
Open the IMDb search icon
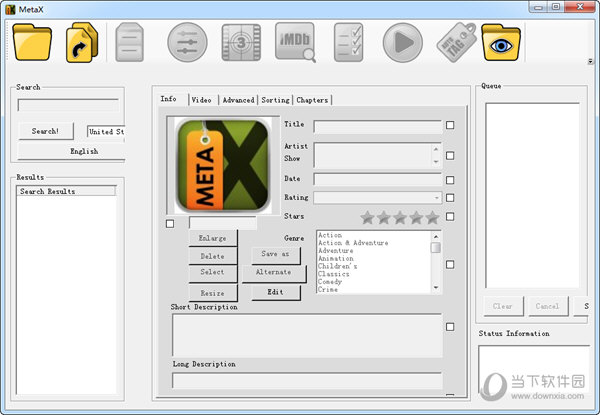(x=295, y=42)
